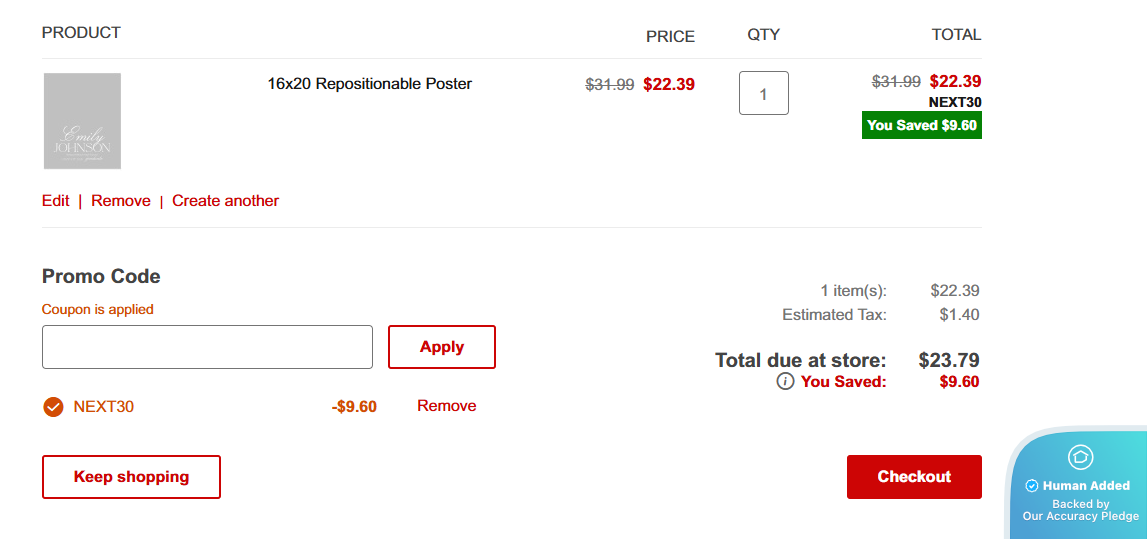Click the quantity box showing 1

coord(764,94)
